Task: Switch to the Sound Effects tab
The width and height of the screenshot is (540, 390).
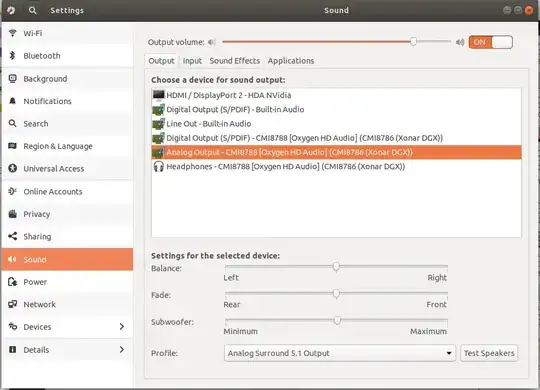Action: tap(235, 61)
